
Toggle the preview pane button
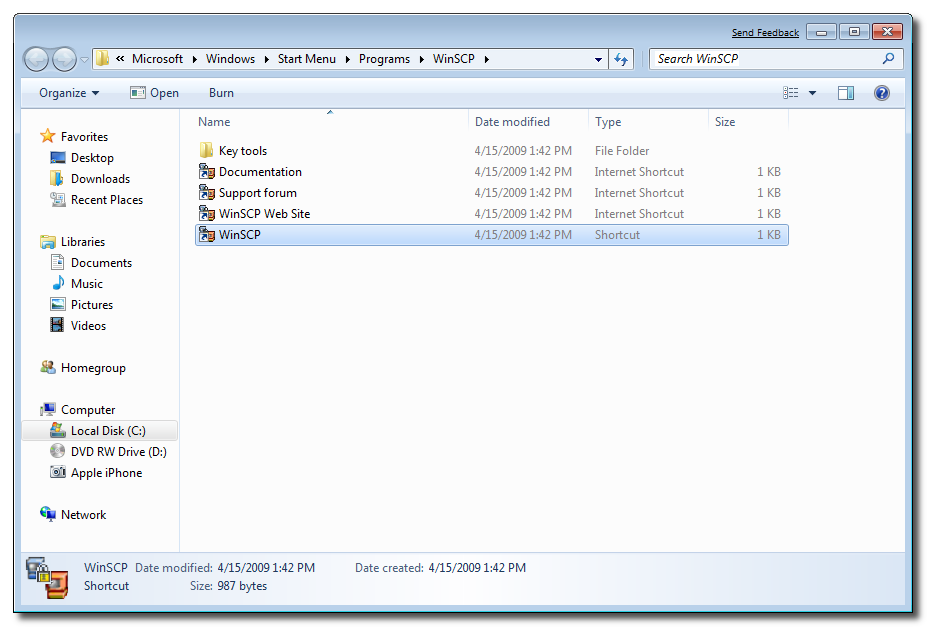845,93
